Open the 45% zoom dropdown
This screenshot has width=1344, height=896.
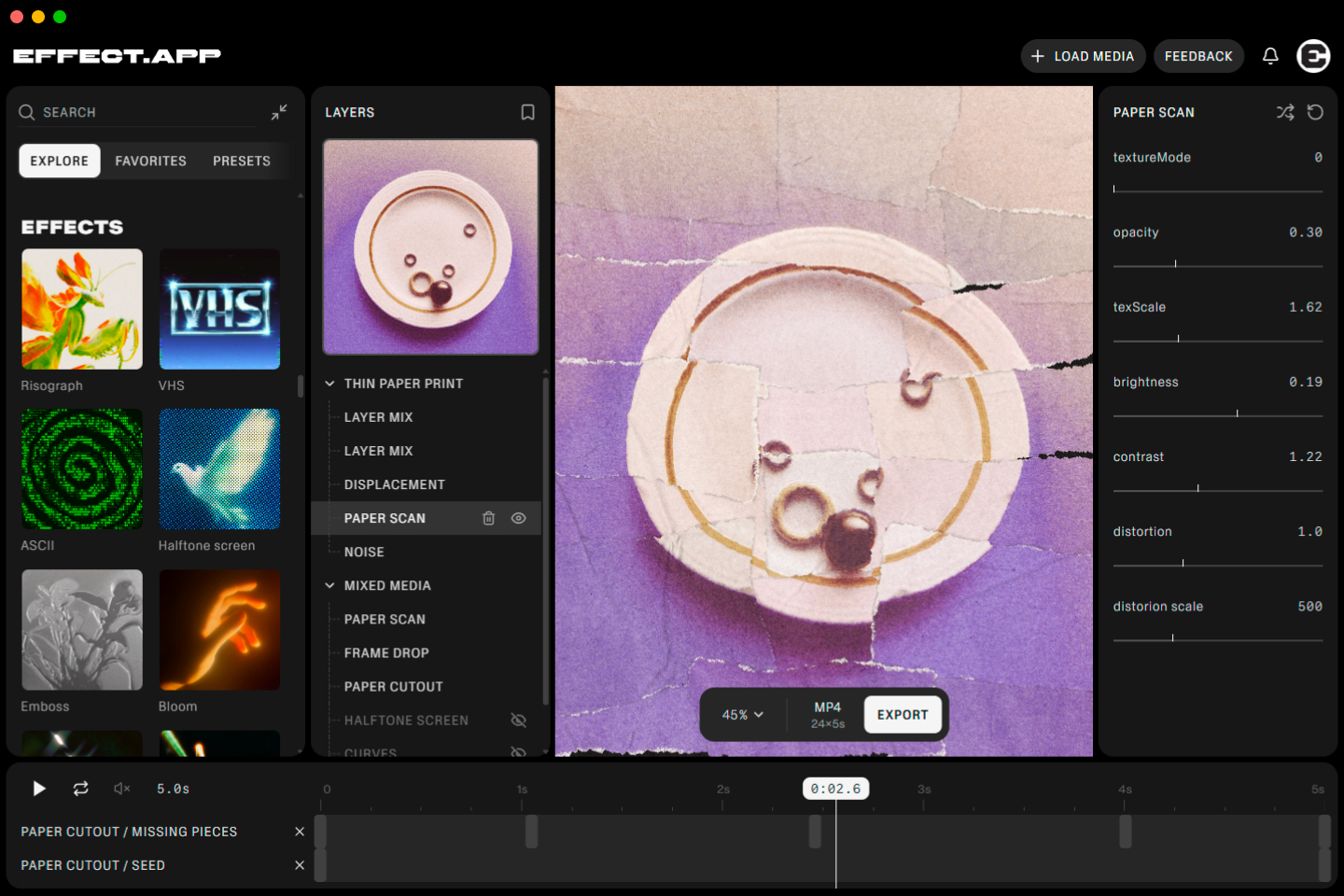click(743, 715)
